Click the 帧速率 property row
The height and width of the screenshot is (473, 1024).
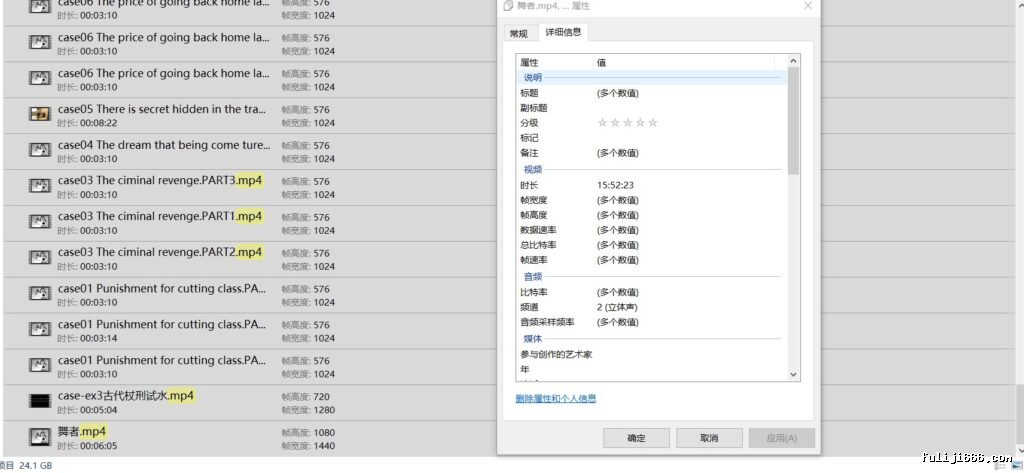tap(651, 260)
